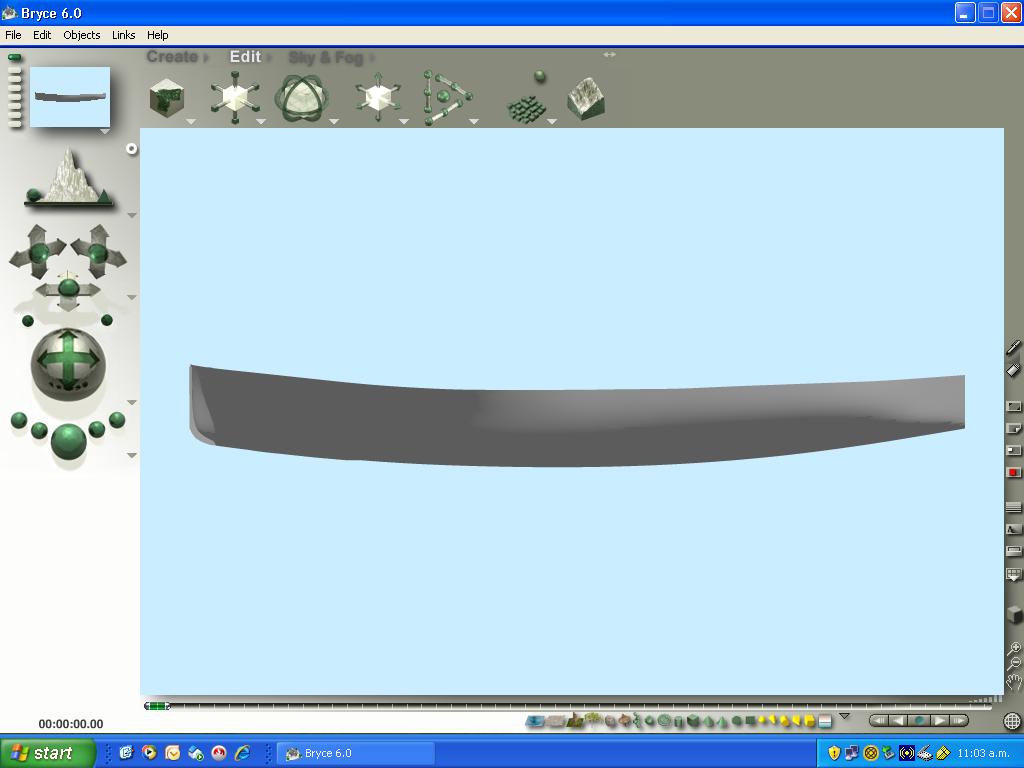Expand the selection palette triangle menu

pos(844,716)
